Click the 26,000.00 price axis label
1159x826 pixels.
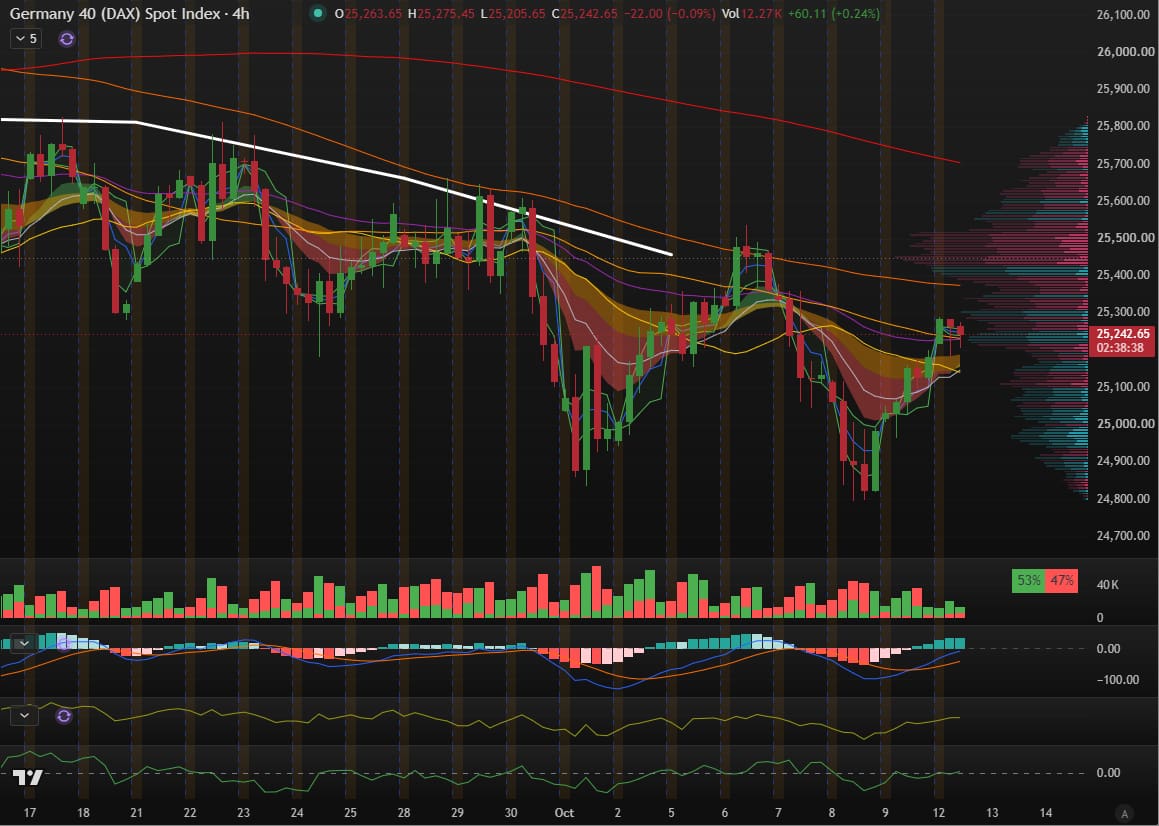pos(1125,52)
